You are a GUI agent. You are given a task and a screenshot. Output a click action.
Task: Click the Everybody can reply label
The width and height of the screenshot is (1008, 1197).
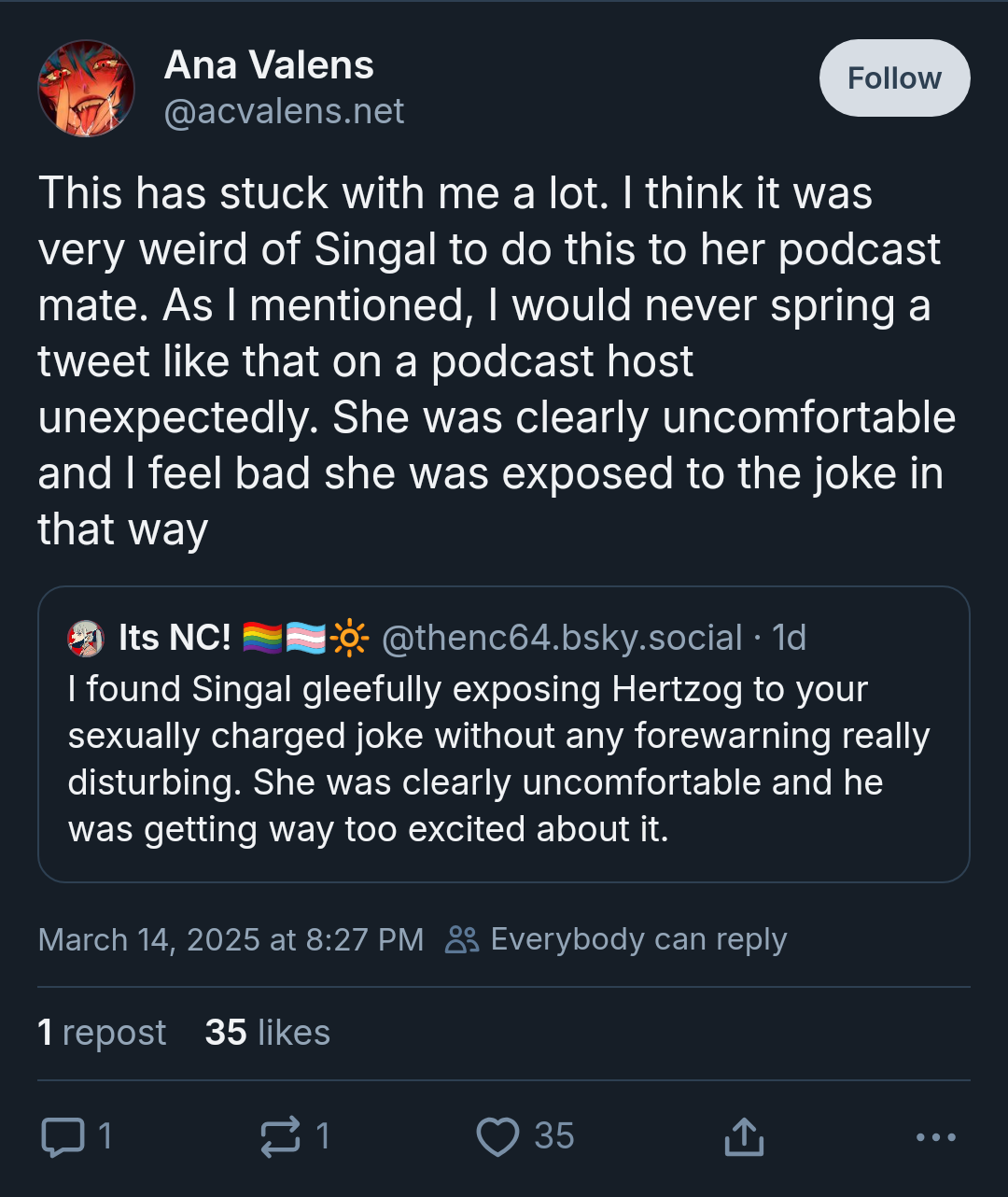[x=638, y=939]
